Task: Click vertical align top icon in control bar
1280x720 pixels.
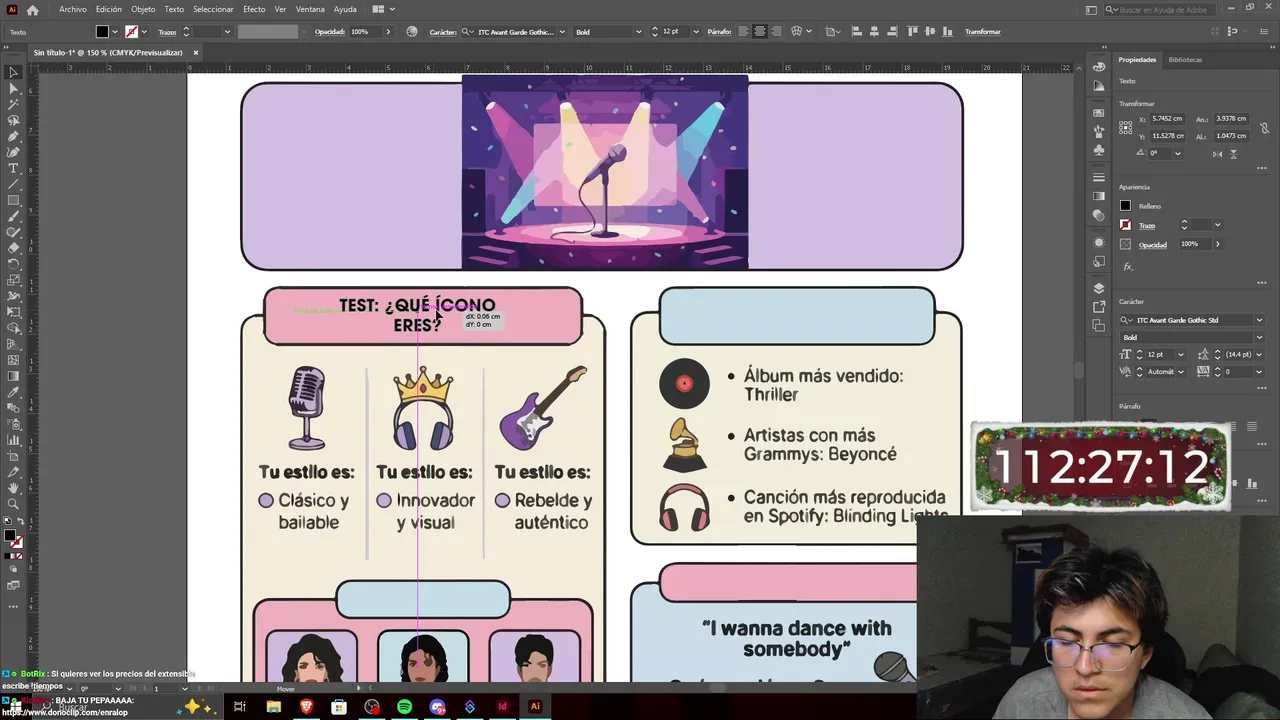Action: [912, 32]
